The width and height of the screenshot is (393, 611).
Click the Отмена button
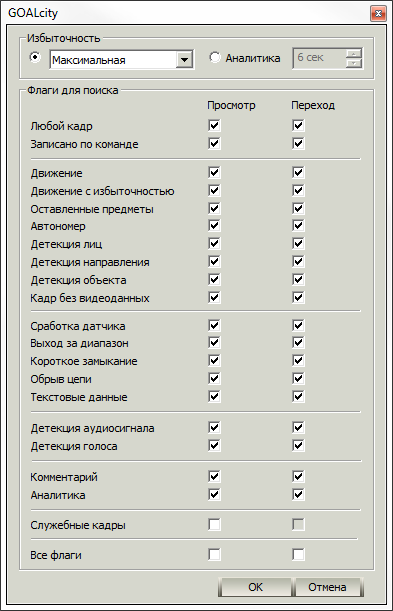pyautogui.click(x=328, y=587)
